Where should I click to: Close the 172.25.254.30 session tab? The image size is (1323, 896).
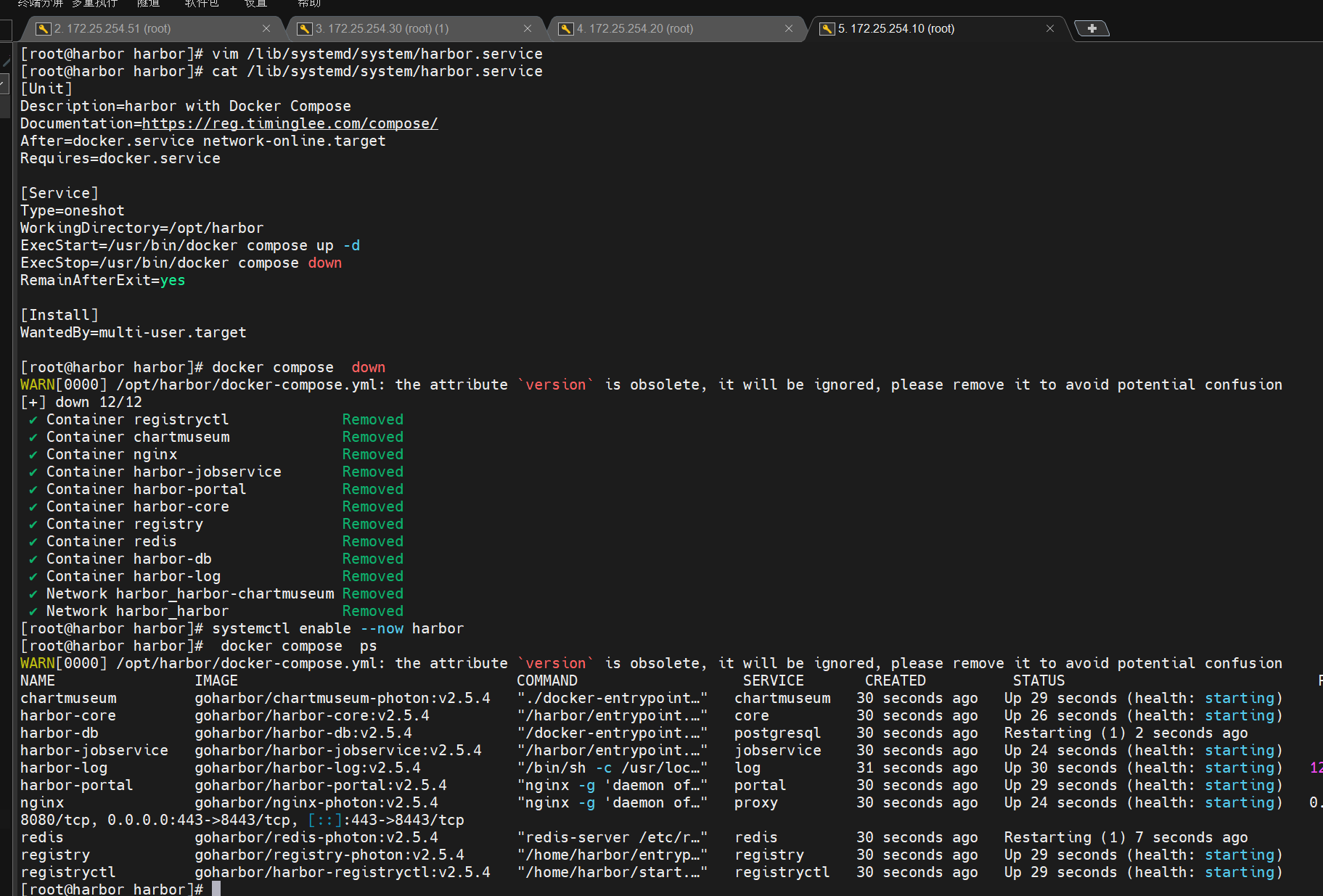[528, 28]
